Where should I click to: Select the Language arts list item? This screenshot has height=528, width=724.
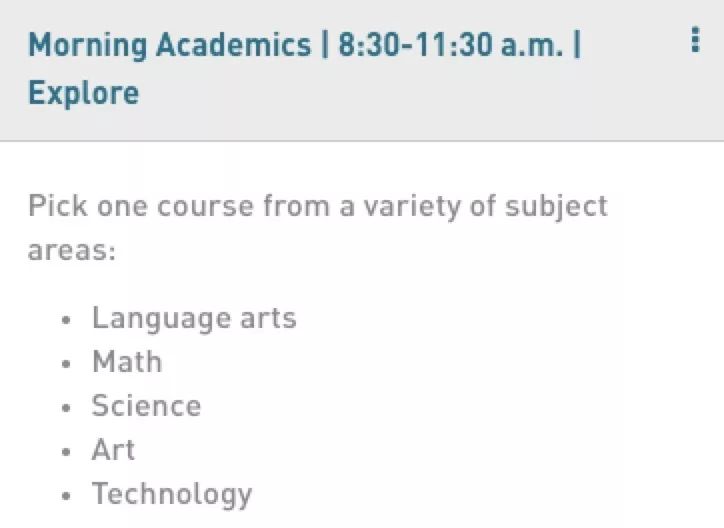click(194, 318)
